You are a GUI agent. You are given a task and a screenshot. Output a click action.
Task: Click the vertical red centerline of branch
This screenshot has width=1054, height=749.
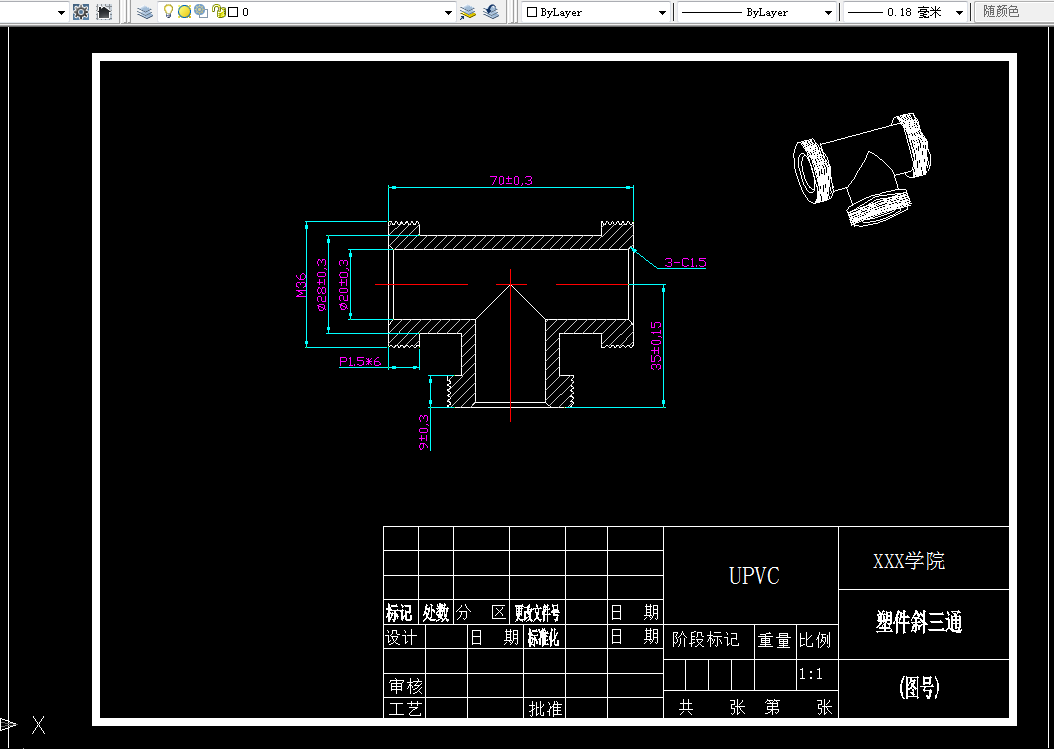[x=510, y=346]
